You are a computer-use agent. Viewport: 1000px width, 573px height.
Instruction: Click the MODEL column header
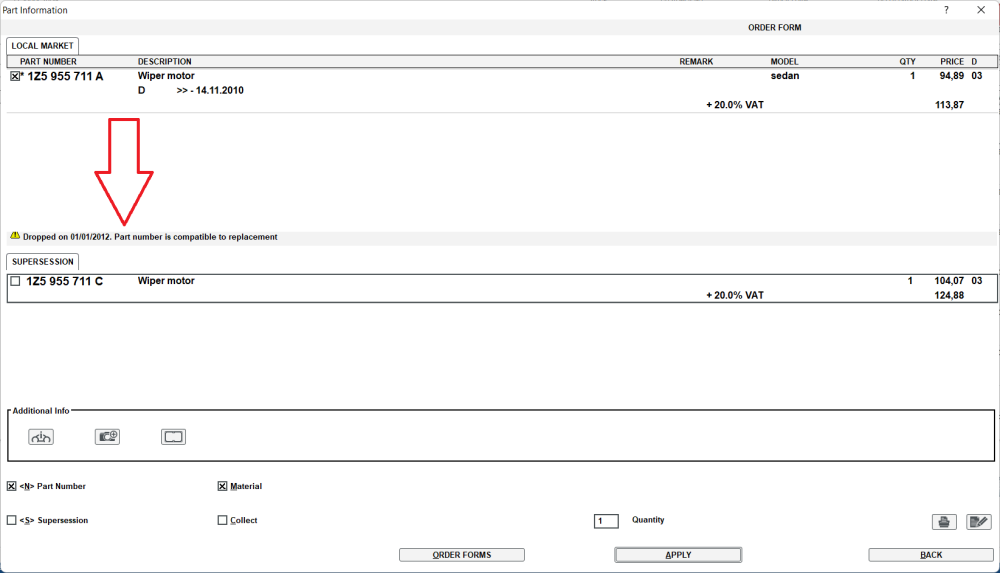click(x=784, y=62)
